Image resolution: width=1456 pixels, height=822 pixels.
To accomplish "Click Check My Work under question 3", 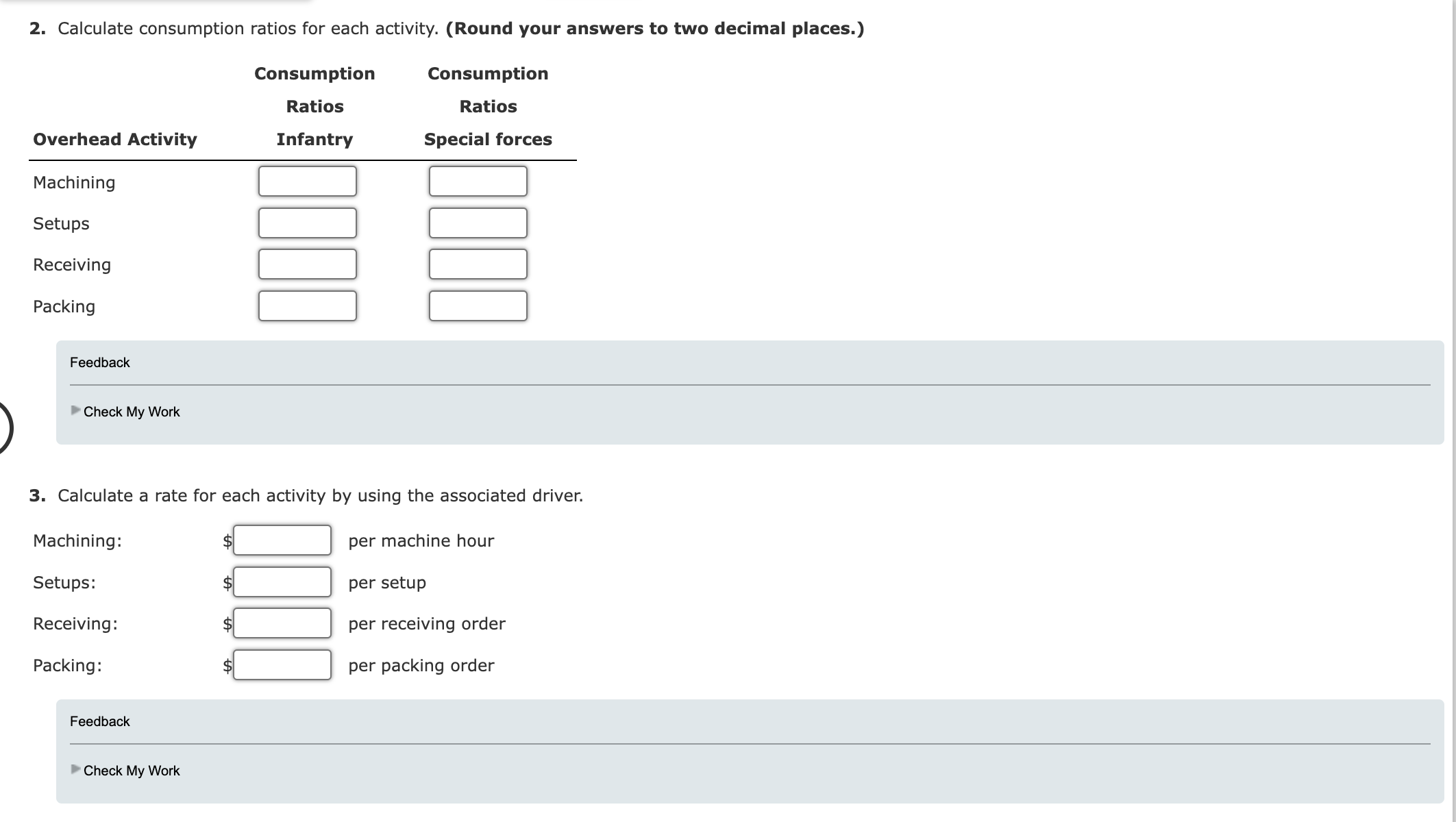I will click(131, 770).
